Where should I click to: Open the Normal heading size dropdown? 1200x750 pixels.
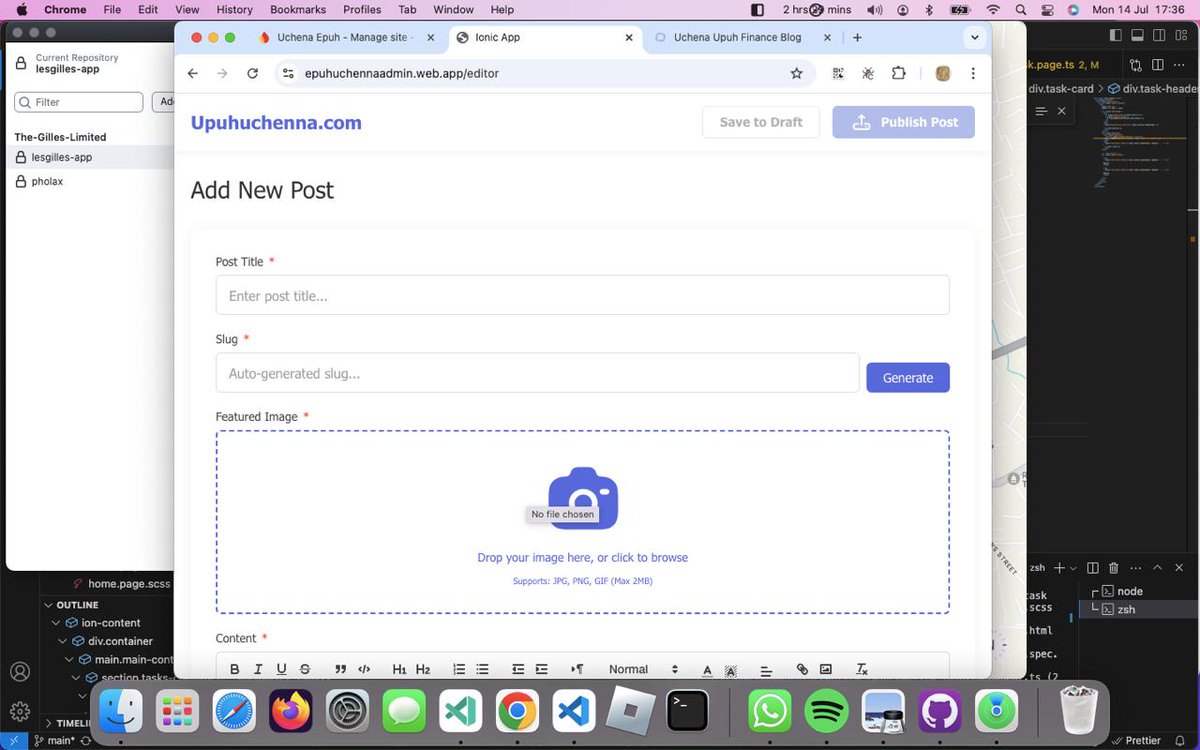tap(643, 669)
